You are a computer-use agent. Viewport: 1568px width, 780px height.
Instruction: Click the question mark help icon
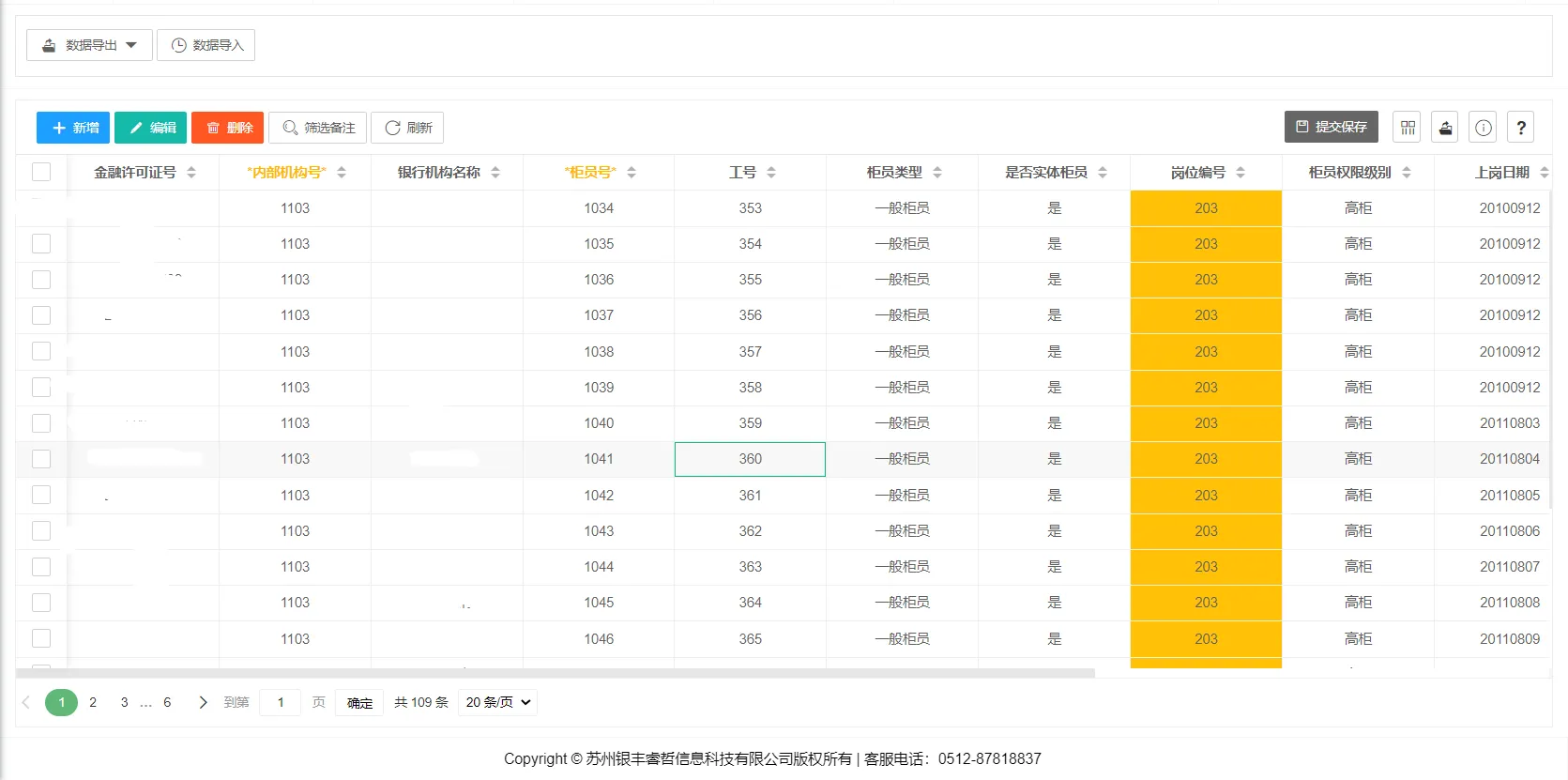pos(1520,128)
